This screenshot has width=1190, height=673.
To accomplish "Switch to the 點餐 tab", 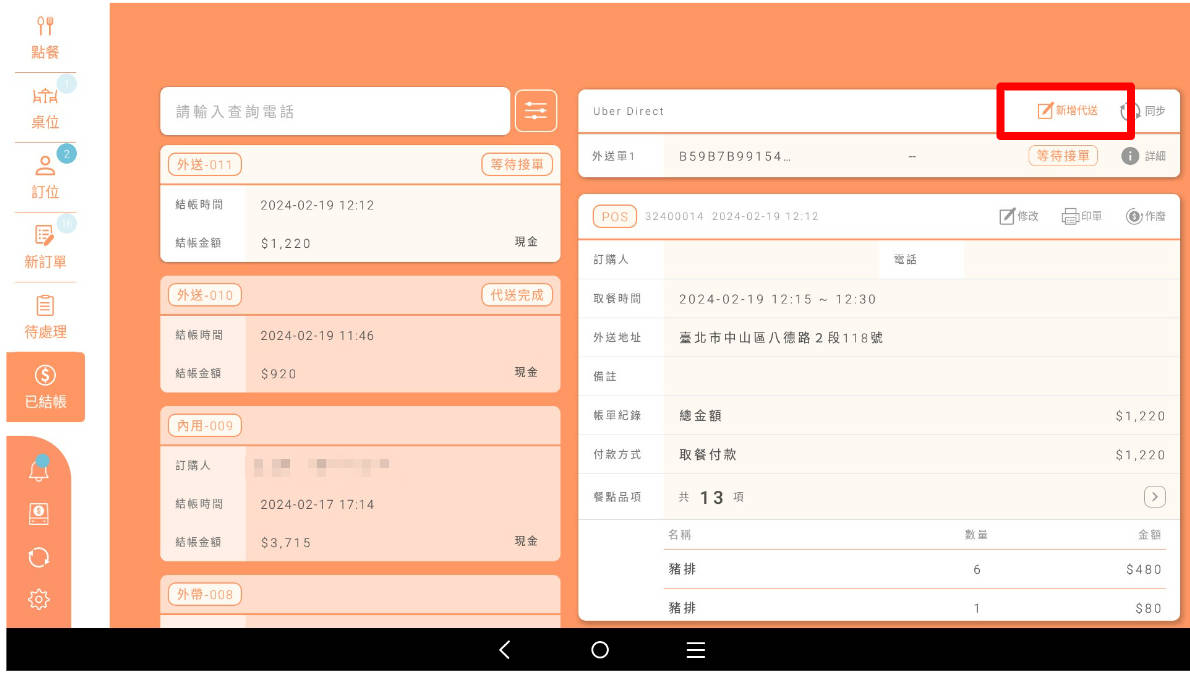I will [x=45, y=37].
